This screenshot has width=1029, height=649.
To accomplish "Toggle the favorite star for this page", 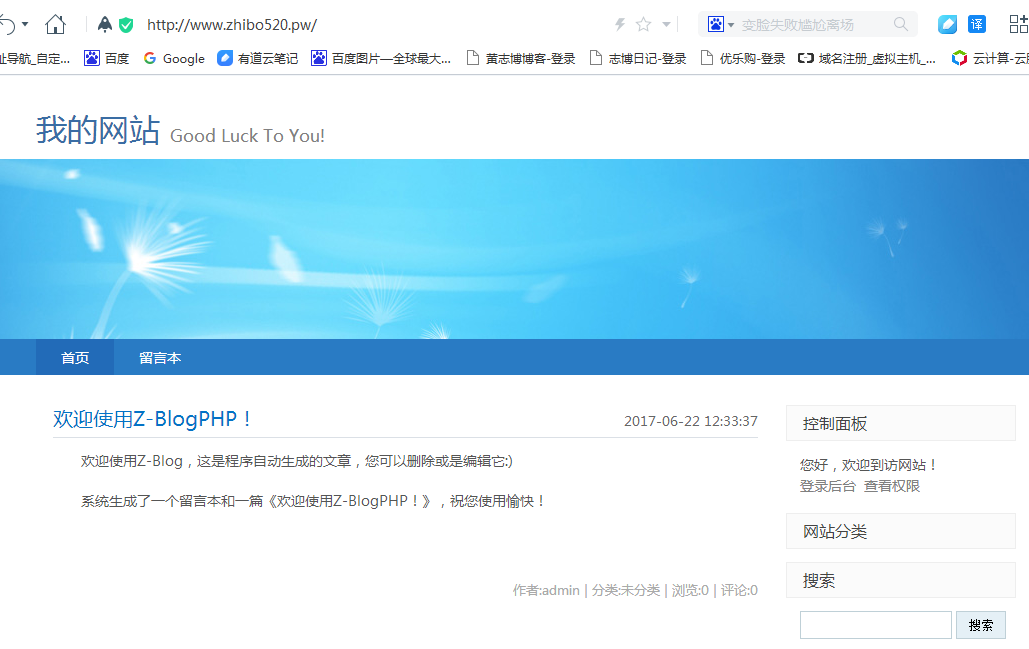I will [x=643, y=24].
